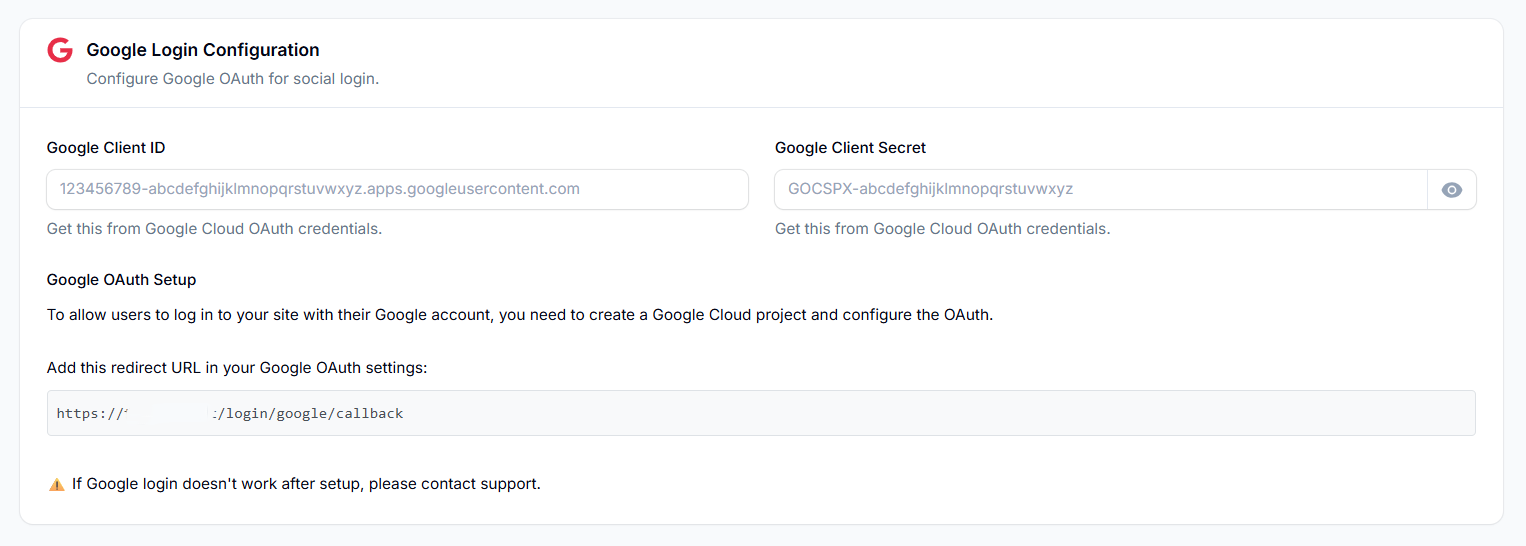Click empty area of redirect URL box
This screenshot has height=546, width=1526.
click(900, 413)
